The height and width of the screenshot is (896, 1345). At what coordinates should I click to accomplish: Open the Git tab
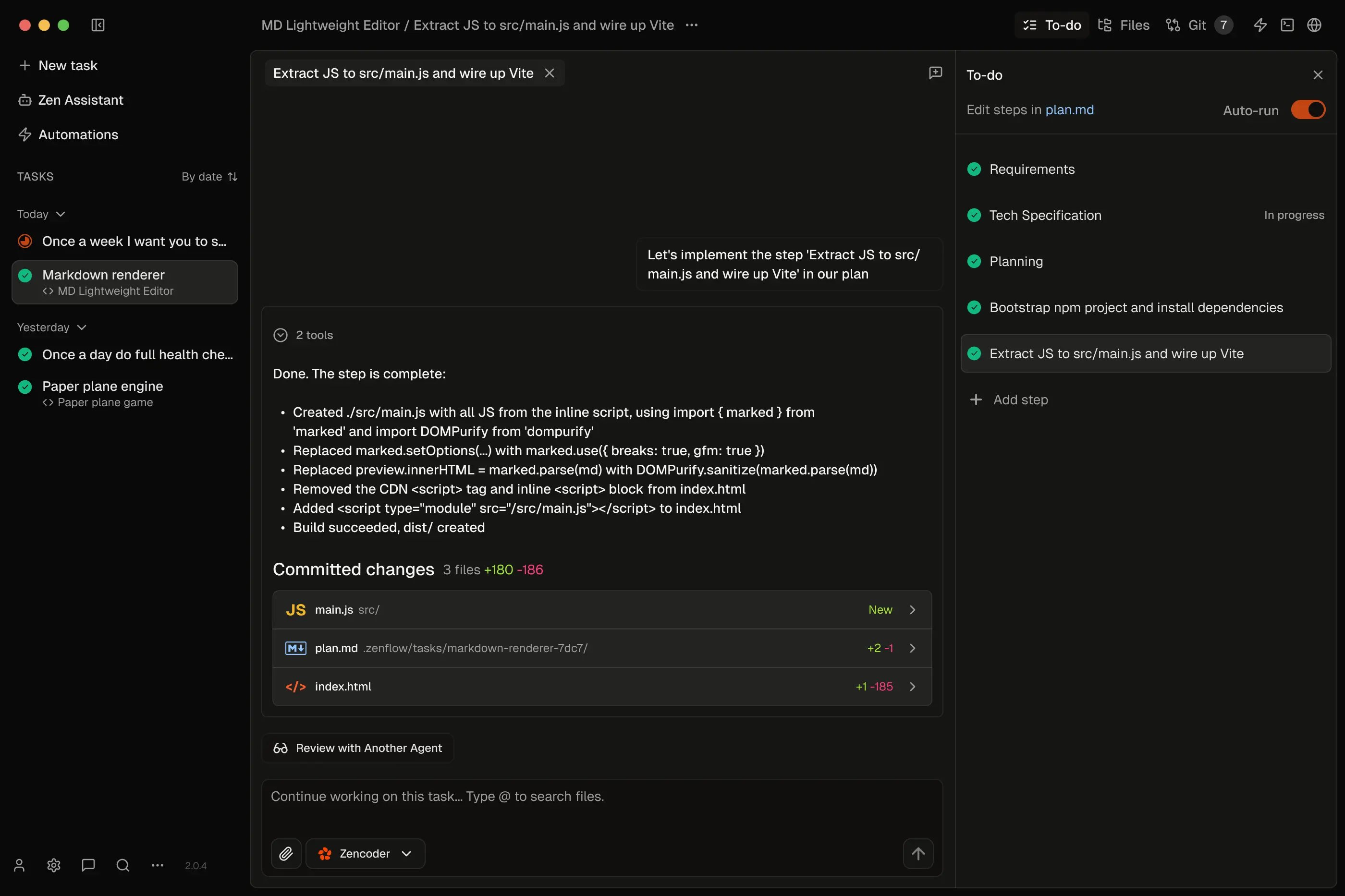tap(1188, 25)
